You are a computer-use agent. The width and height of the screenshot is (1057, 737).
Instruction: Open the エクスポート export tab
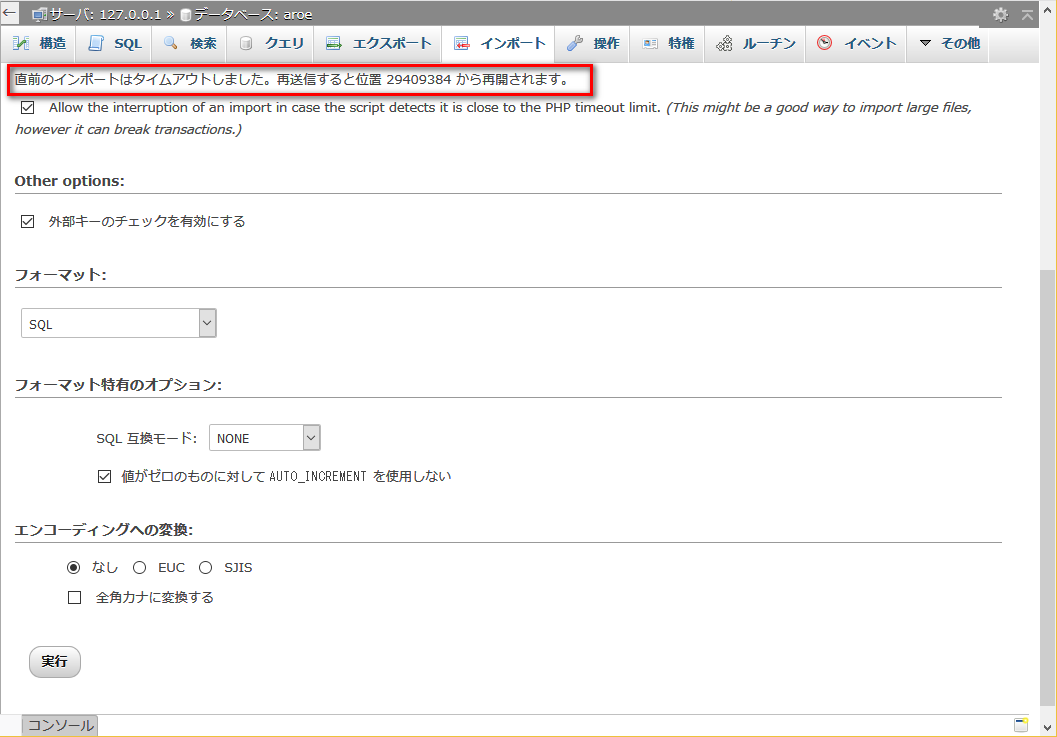[x=379, y=44]
